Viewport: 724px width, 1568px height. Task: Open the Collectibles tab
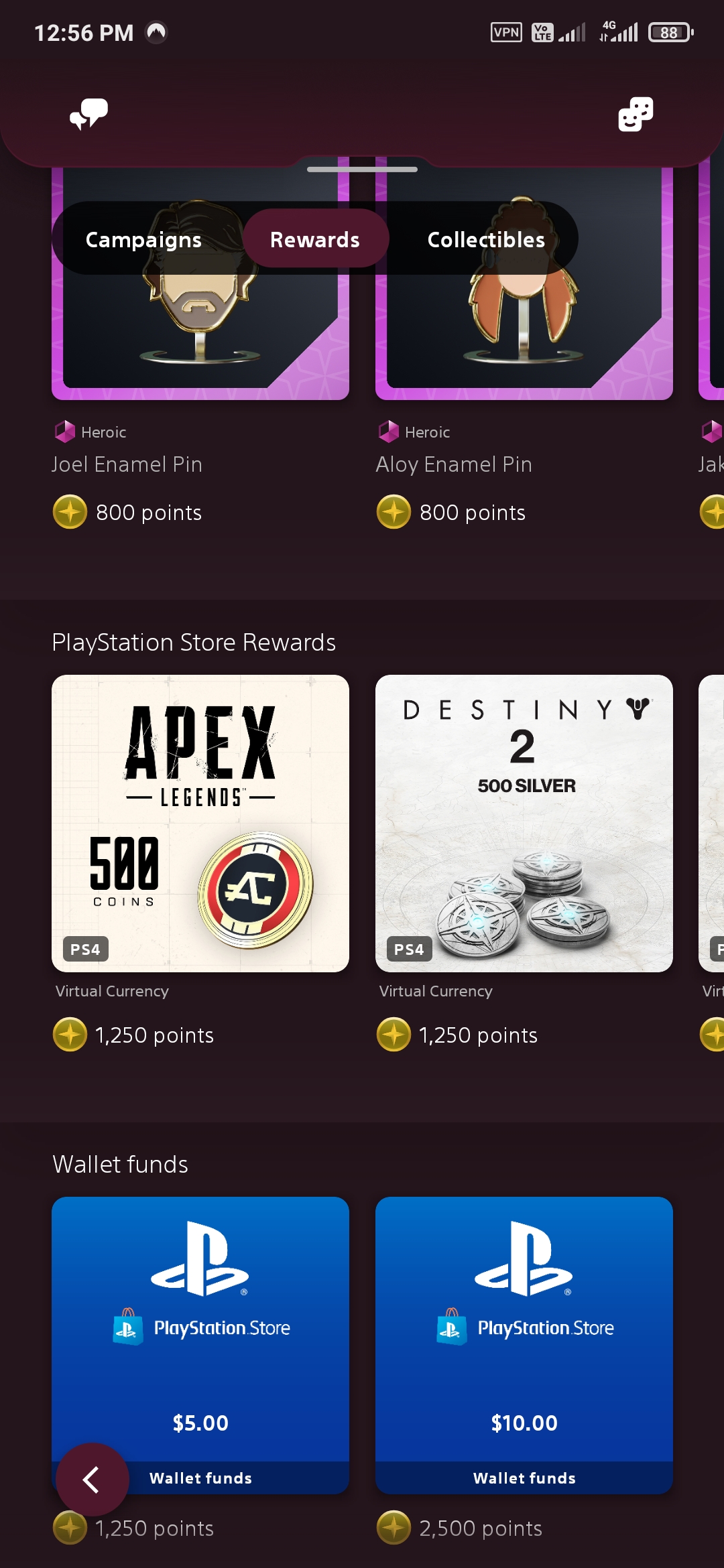point(486,239)
